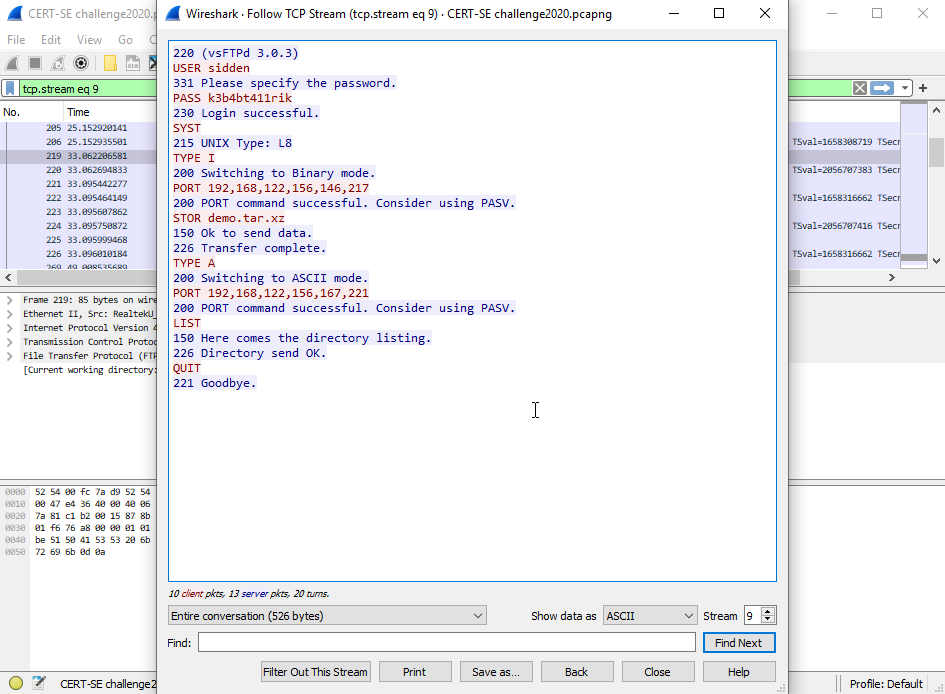Select packet row number 222
This screenshot has height=694, width=945.
(78, 198)
